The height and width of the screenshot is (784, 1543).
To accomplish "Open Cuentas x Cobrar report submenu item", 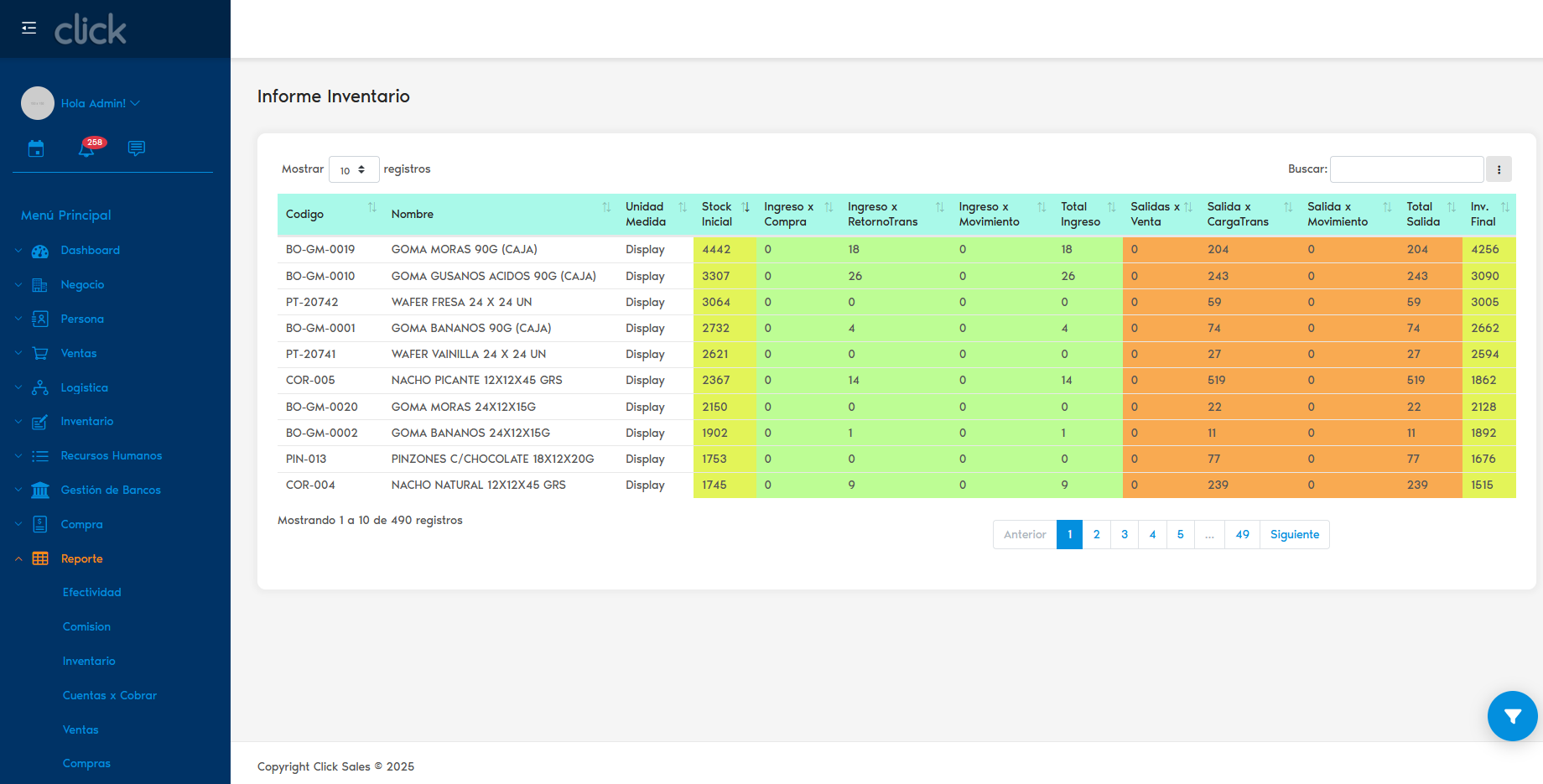I will (110, 696).
